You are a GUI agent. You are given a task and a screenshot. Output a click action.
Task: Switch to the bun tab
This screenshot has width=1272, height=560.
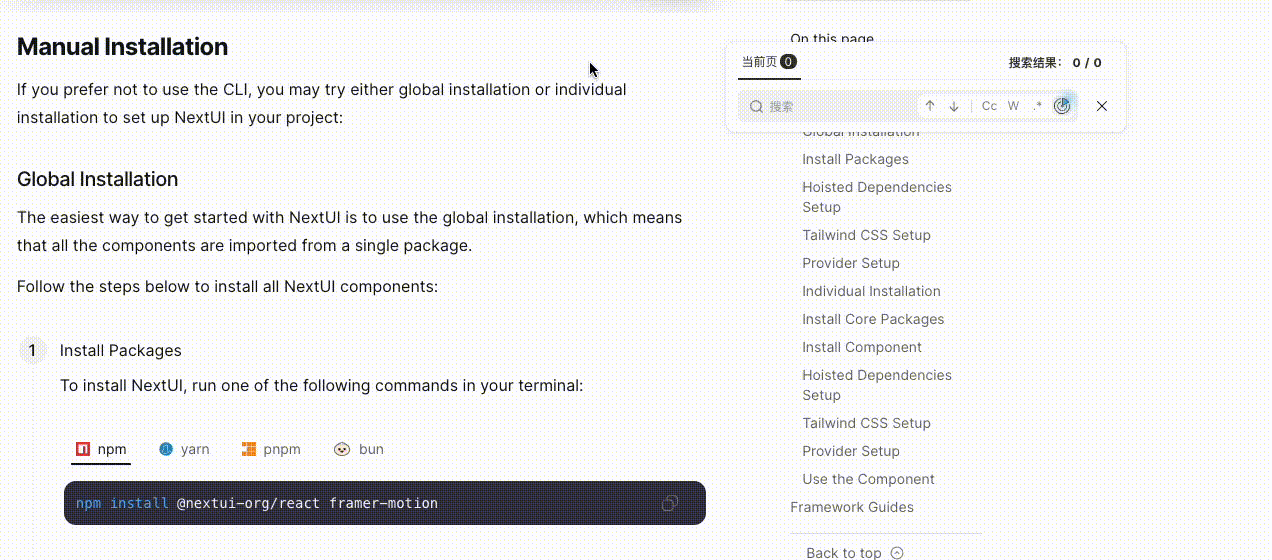359,449
